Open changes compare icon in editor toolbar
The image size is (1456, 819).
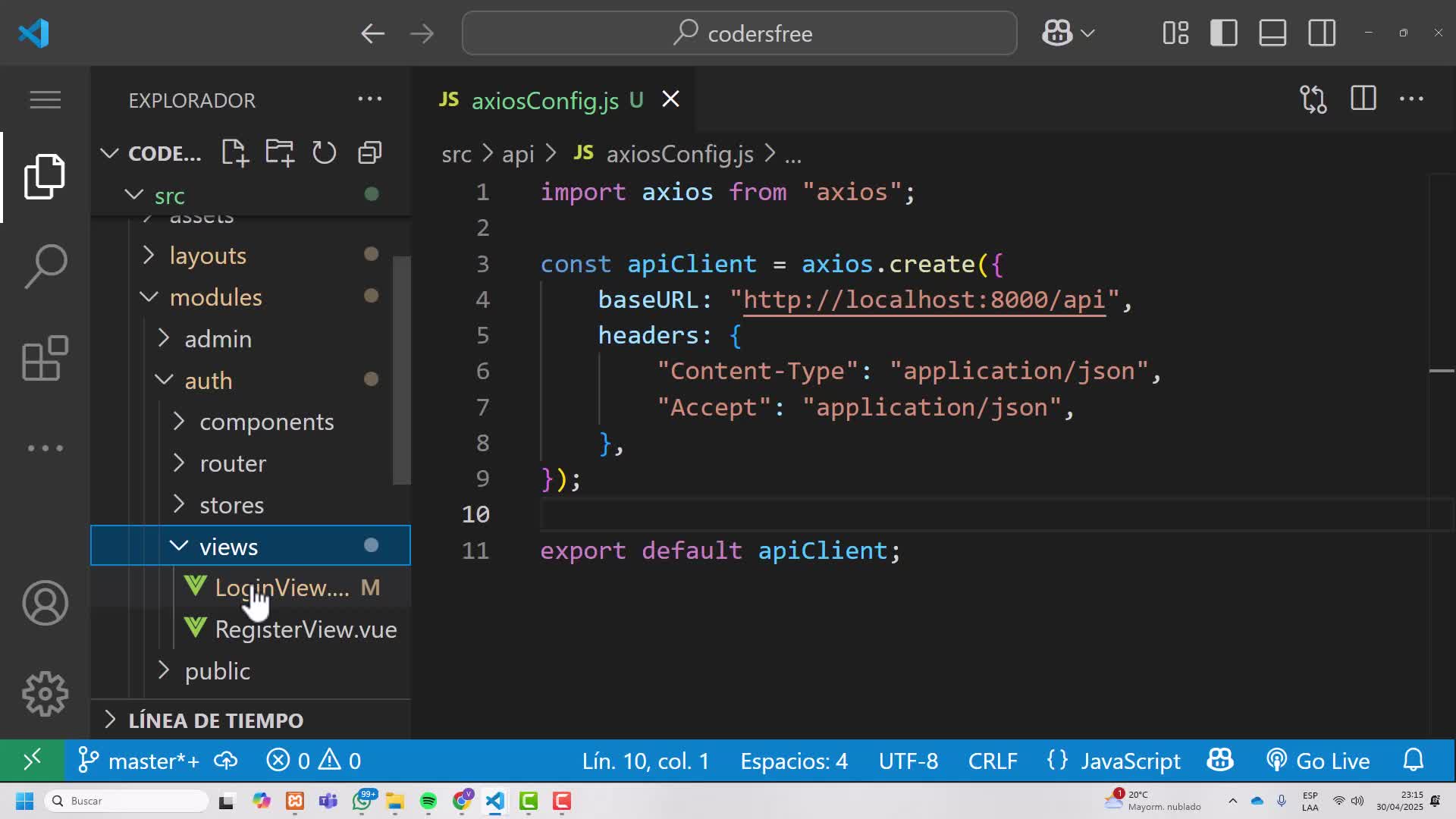coord(1313,99)
